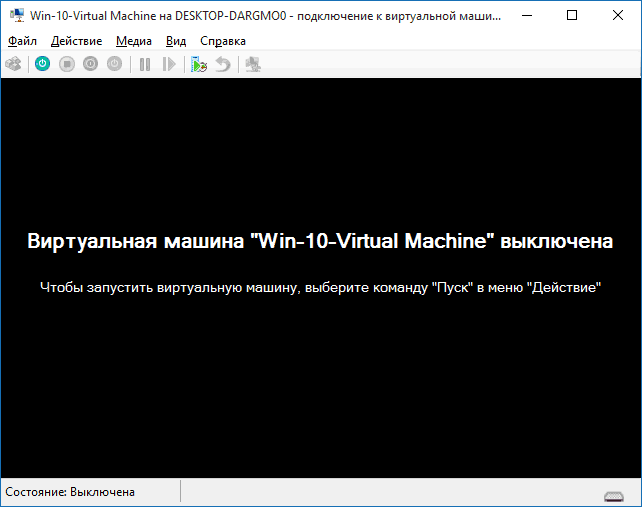Click the Checkpoint toolbar icon
The width and height of the screenshot is (642, 507).
pos(199,64)
